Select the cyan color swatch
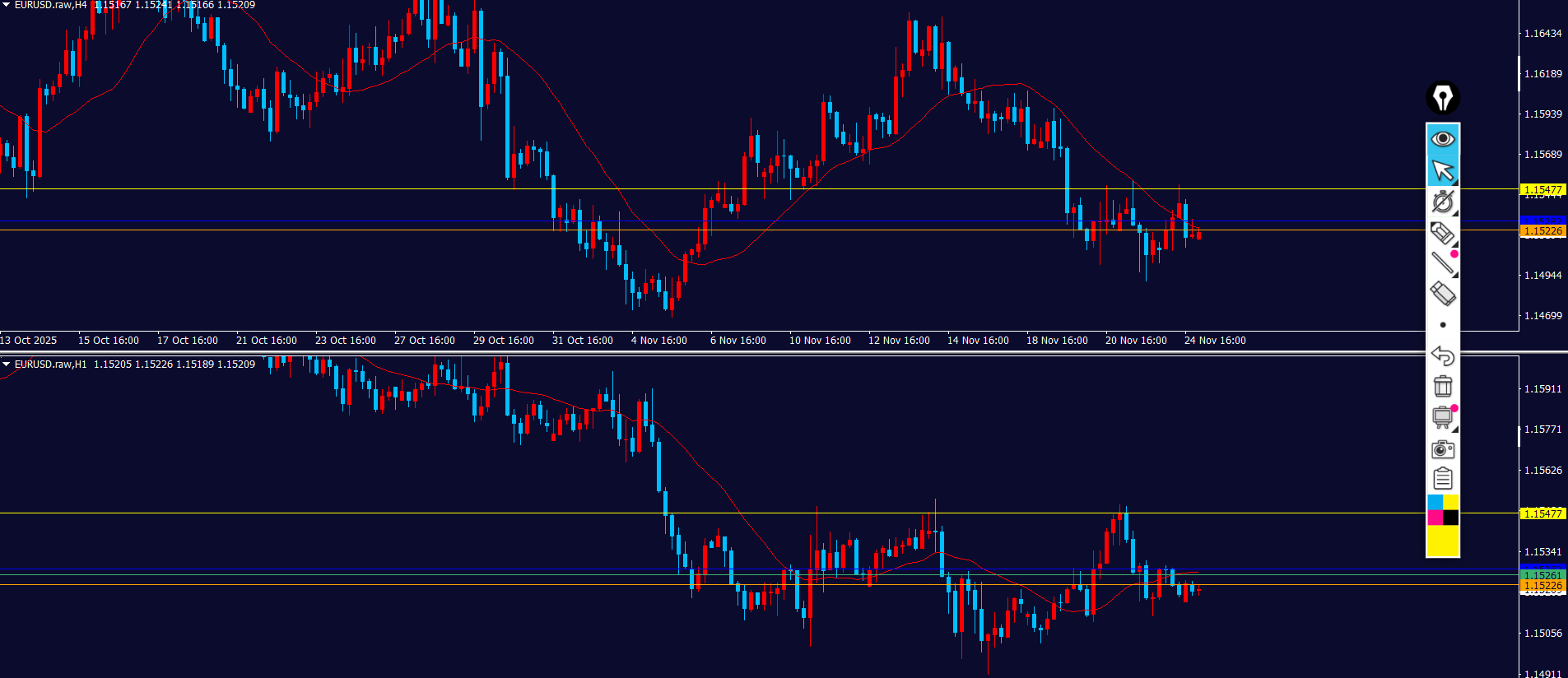The height and width of the screenshot is (678, 1568). click(1435, 502)
